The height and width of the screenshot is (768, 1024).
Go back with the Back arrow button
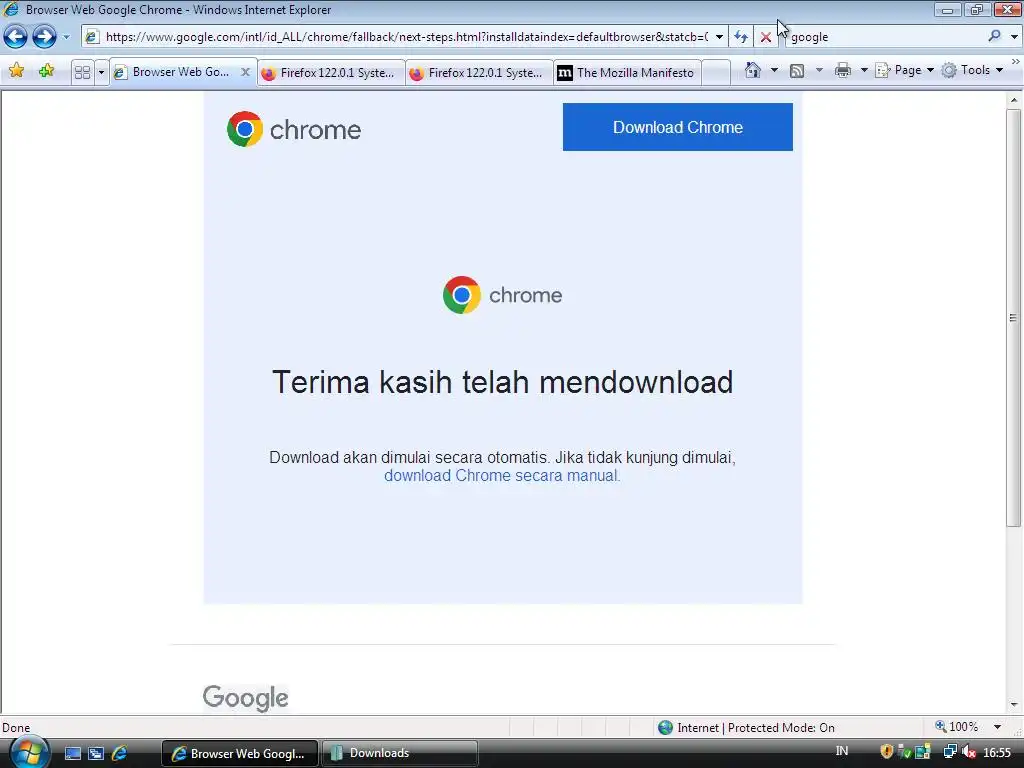point(16,37)
